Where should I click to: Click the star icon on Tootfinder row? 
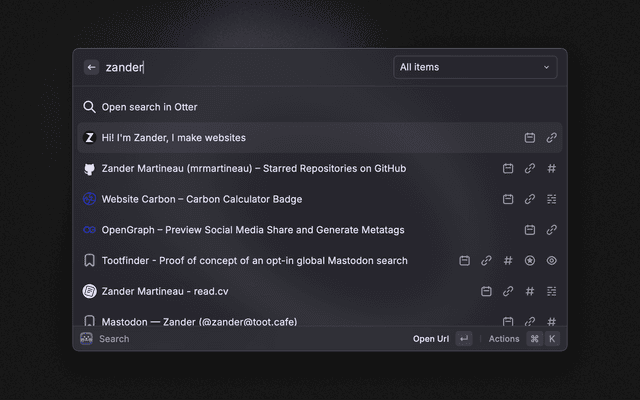coord(530,261)
